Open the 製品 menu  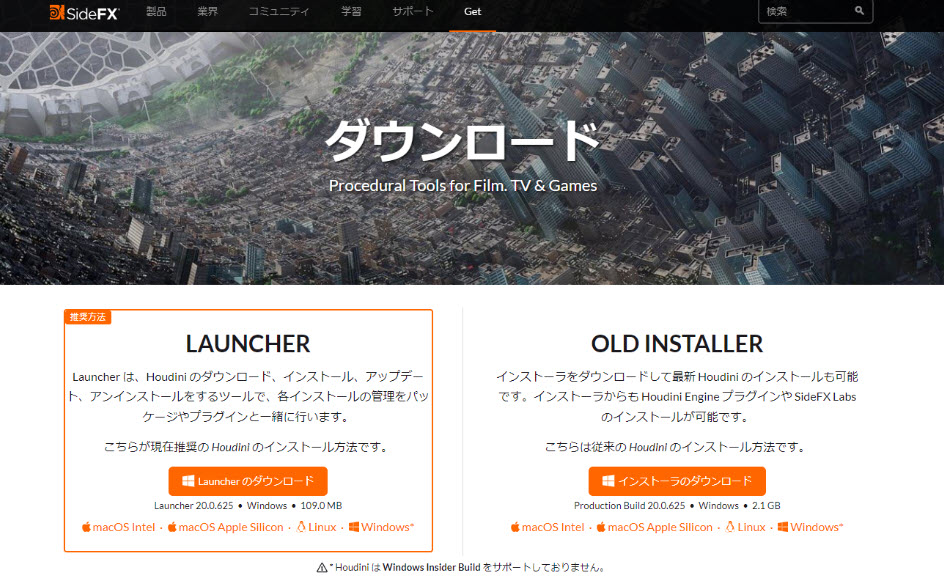(156, 11)
